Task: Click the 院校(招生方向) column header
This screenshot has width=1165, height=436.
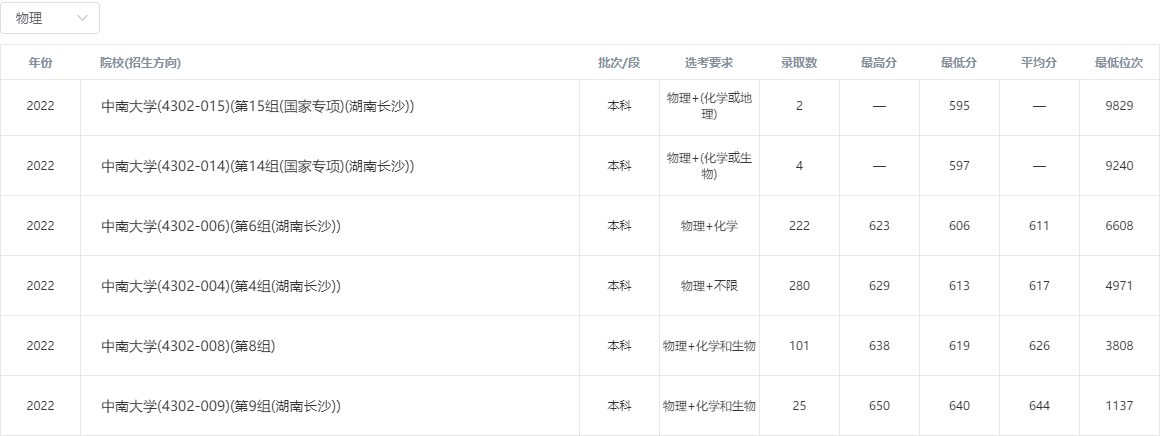Action: pos(140,63)
